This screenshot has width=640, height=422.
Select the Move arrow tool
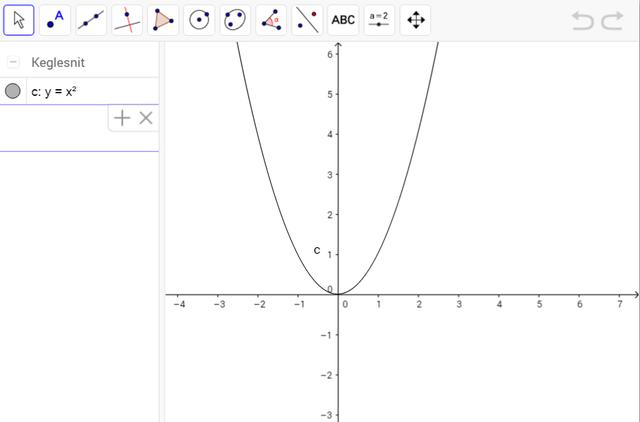click(18, 20)
